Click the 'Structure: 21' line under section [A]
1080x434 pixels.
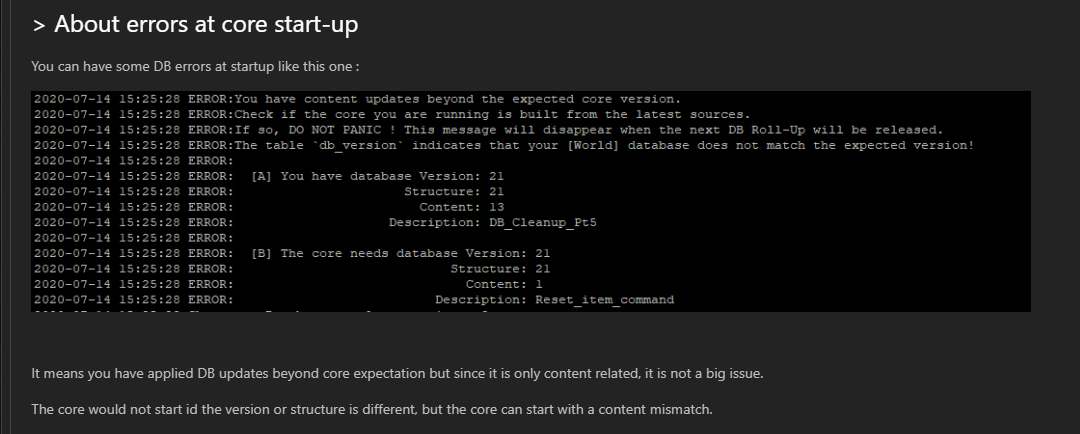pyautogui.click(x=269, y=192)
